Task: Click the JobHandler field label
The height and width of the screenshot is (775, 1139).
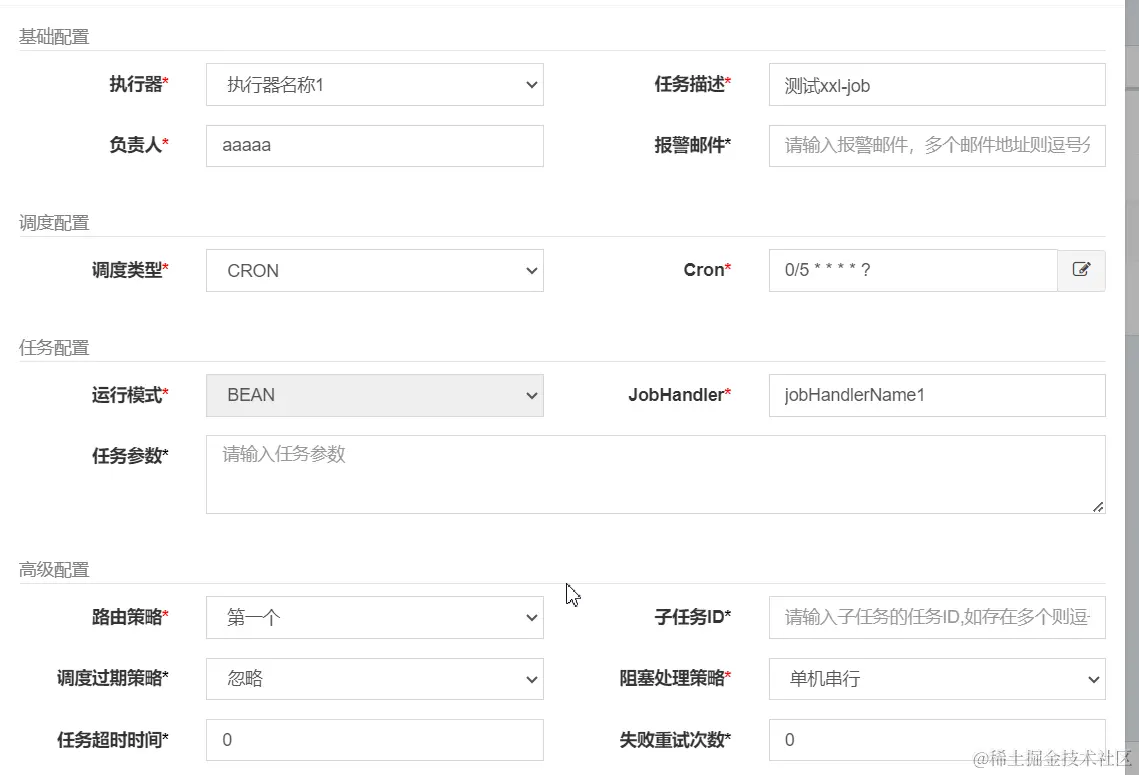Action: click(679, 395)
